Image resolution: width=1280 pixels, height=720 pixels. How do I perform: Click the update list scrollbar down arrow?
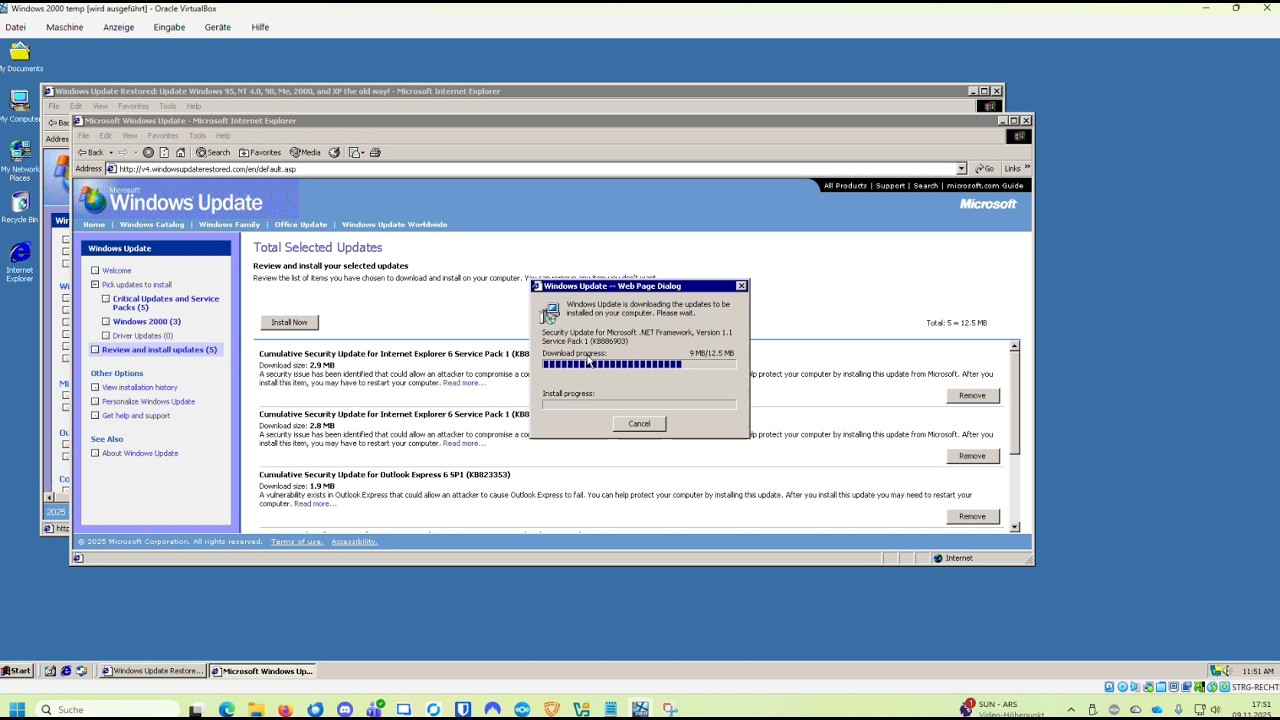point(1014,527)
